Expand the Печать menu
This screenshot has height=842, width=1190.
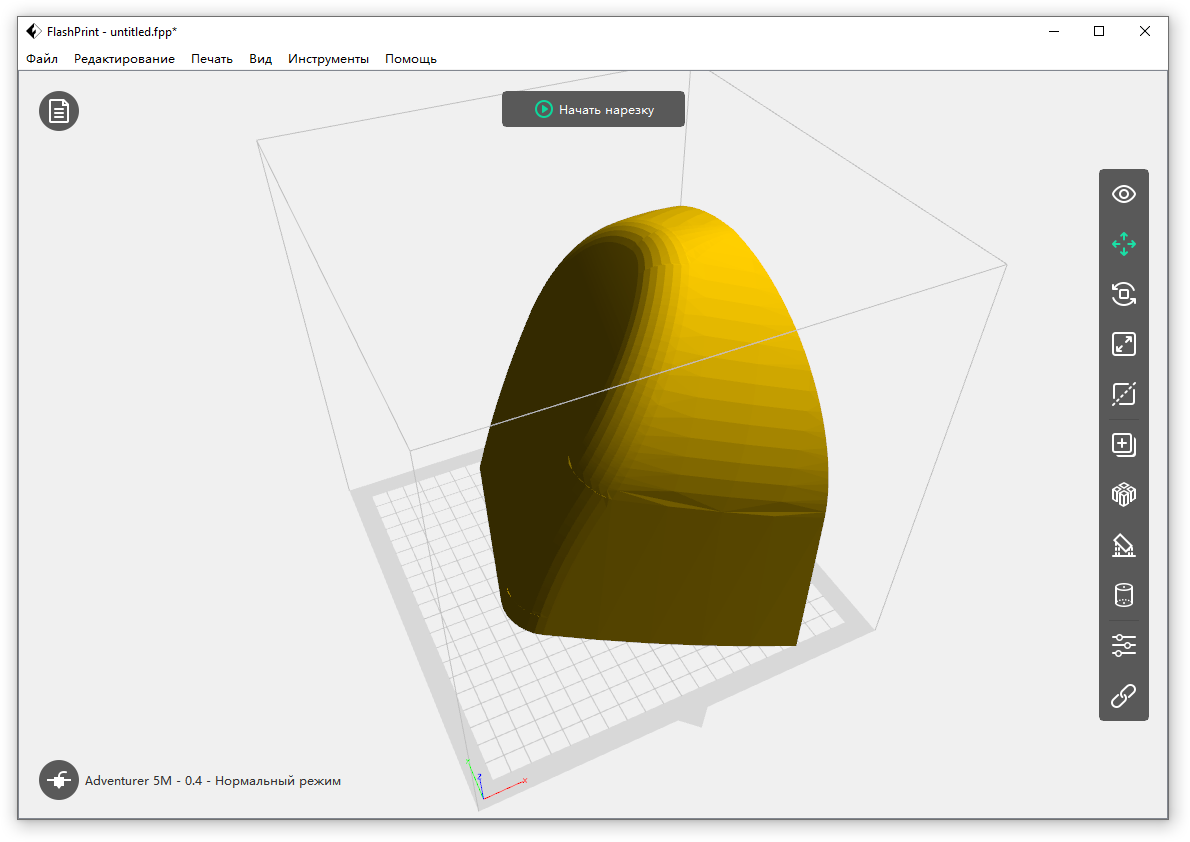click(x=212, y=59)
